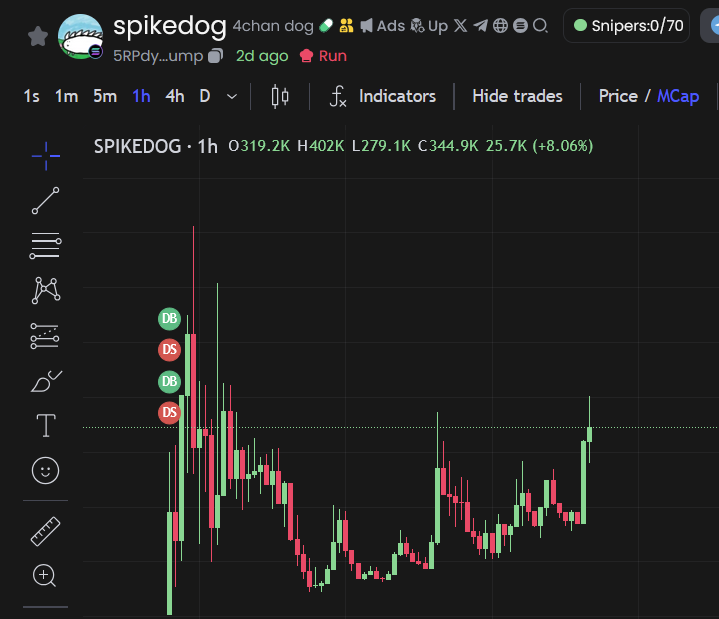
Task: Open the emoji icons tool
Action: [45, 470]
